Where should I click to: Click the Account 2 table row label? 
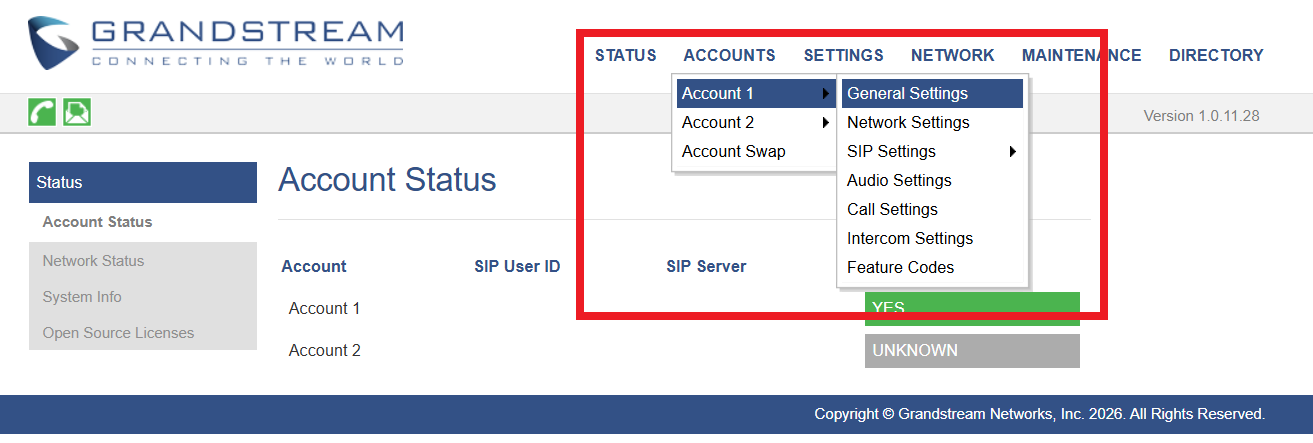[x=325, y=350]
